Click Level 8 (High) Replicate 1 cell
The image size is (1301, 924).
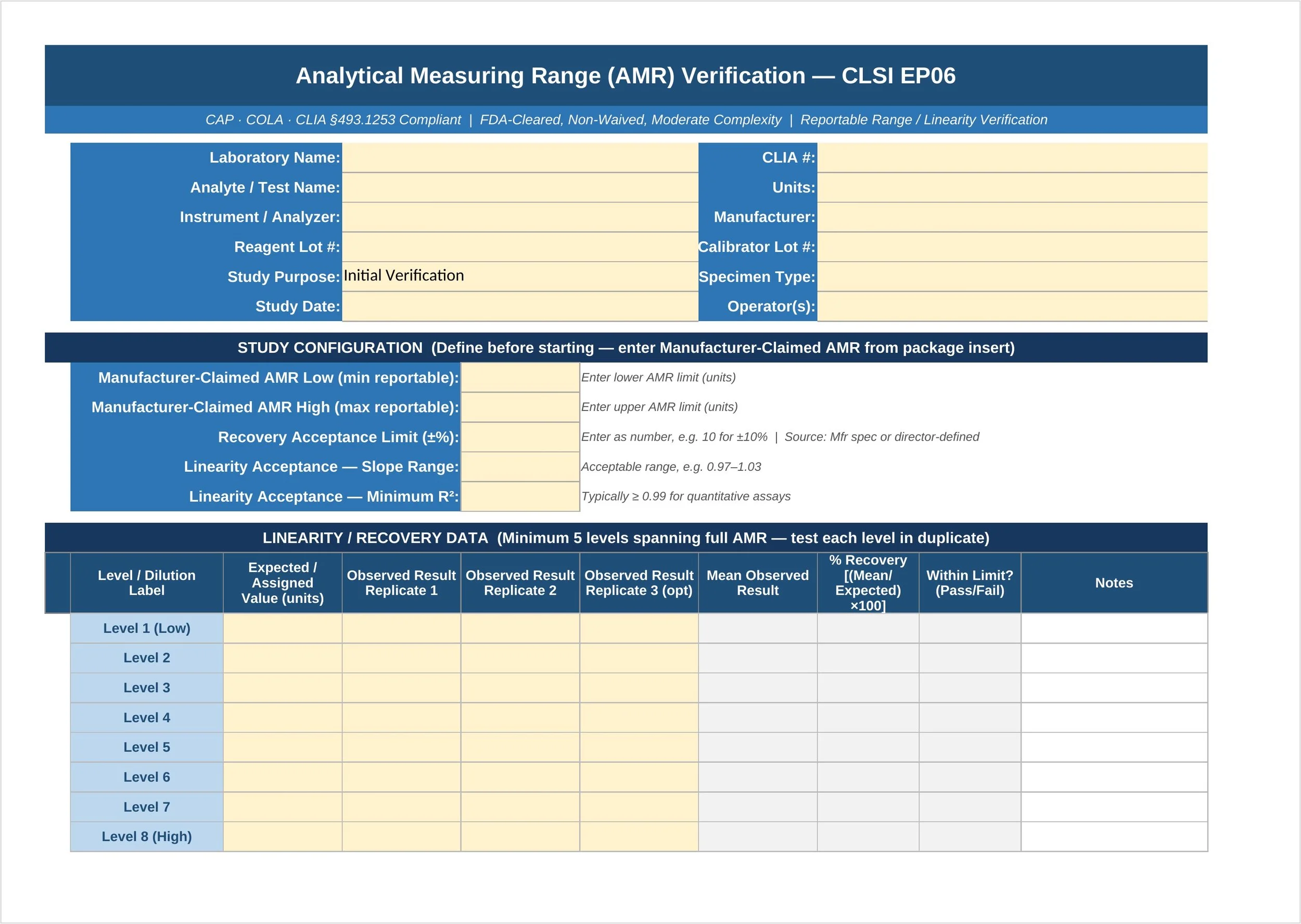click(x=401, y=837)
